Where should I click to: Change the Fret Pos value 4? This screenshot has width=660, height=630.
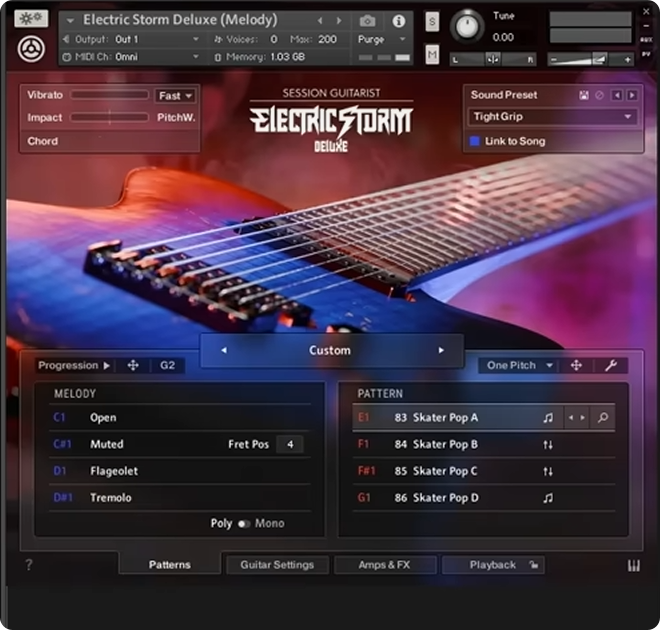pos(290,444)
